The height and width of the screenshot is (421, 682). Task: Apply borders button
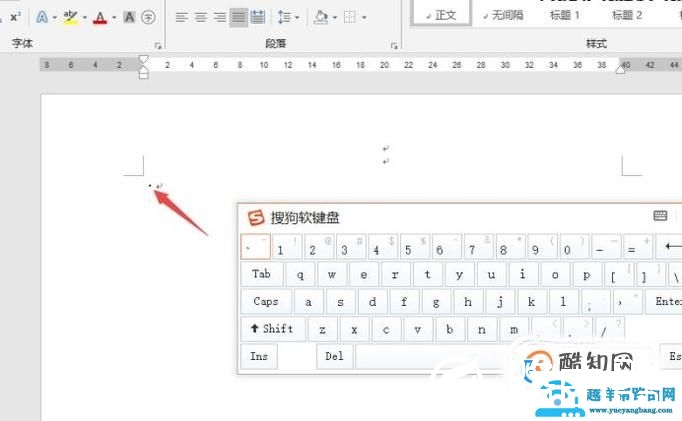click(x=350, y=17)
